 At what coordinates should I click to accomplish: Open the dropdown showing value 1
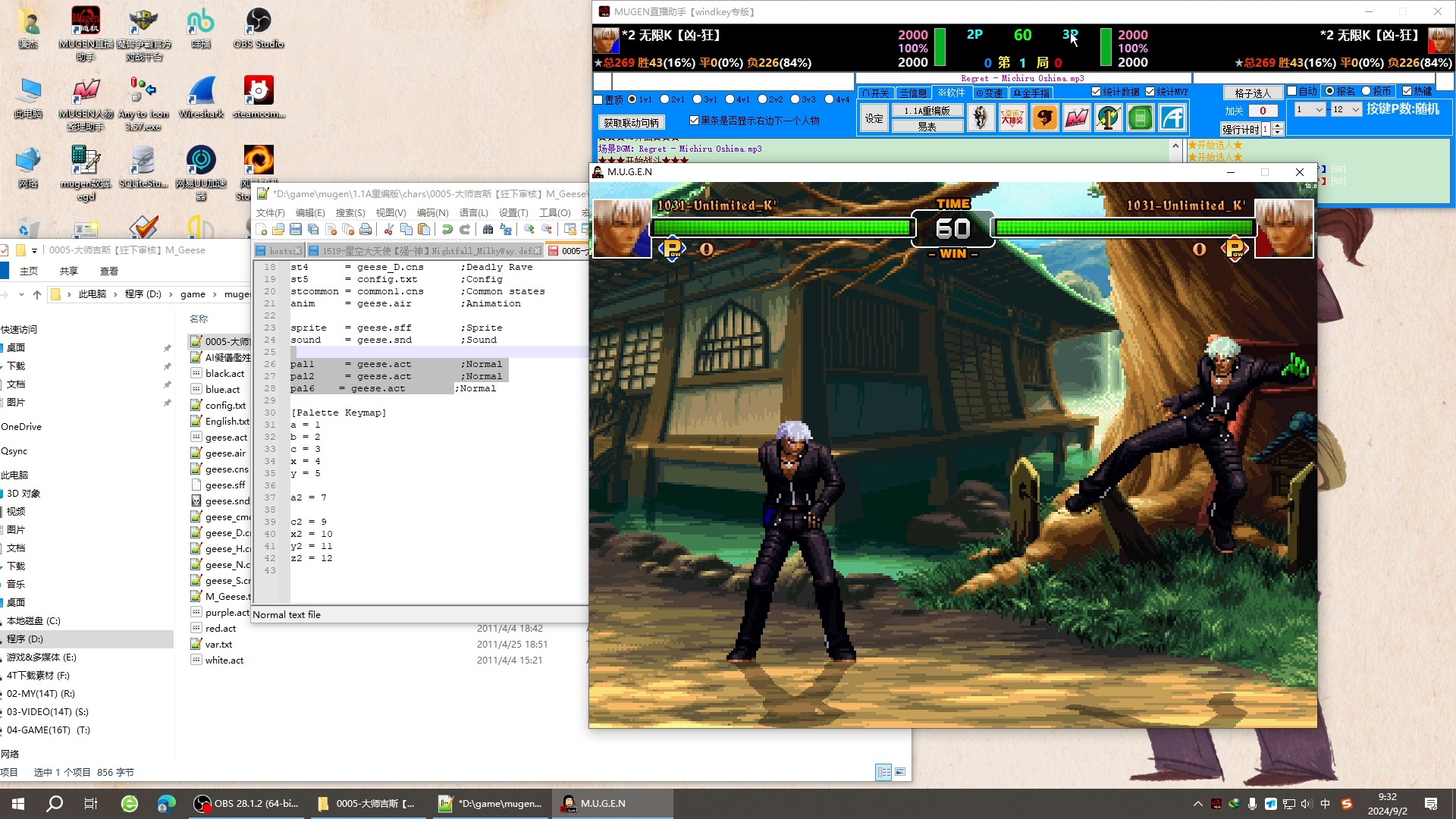(1310, 109)
